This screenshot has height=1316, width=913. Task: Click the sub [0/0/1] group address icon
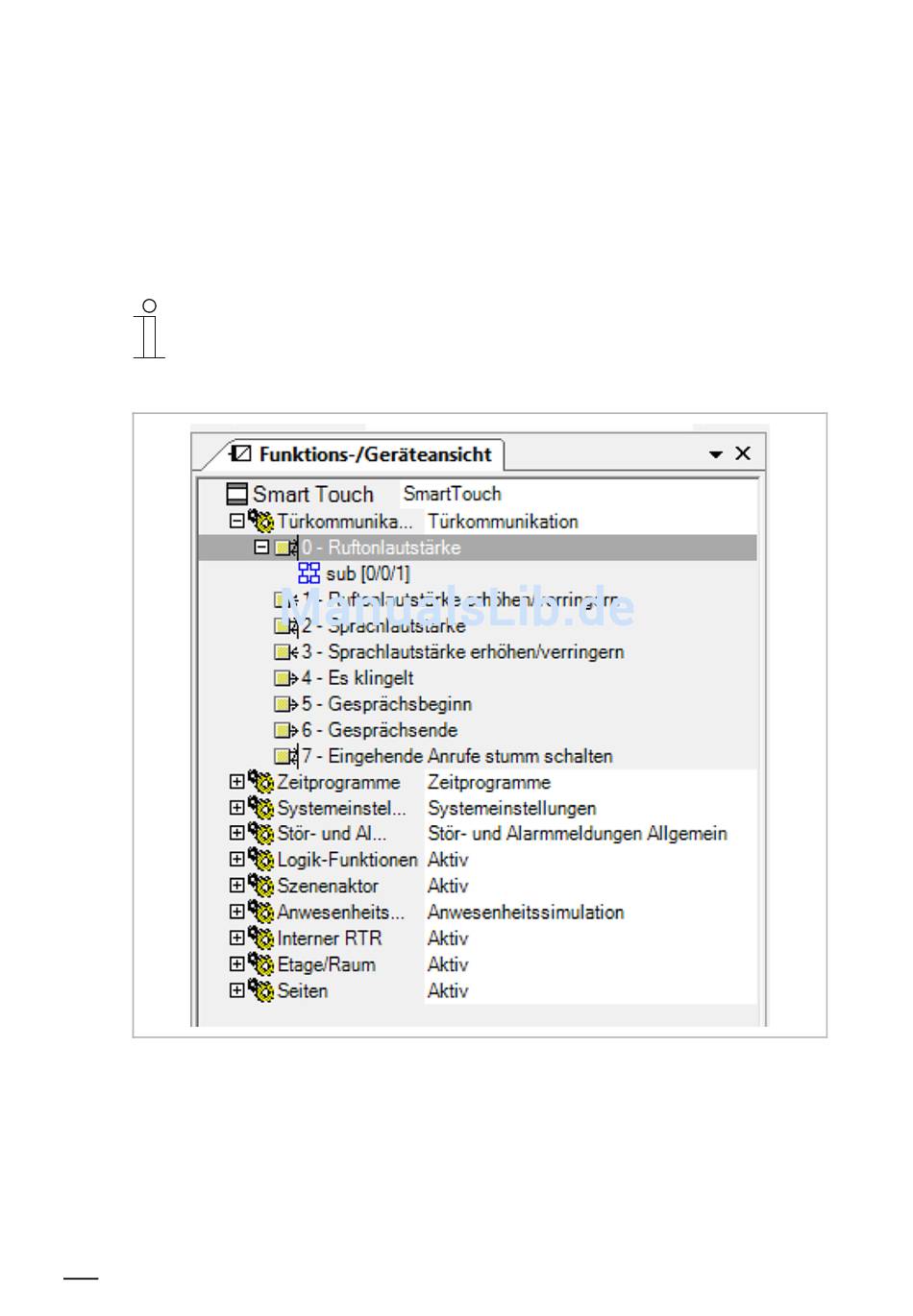[308, 573]
